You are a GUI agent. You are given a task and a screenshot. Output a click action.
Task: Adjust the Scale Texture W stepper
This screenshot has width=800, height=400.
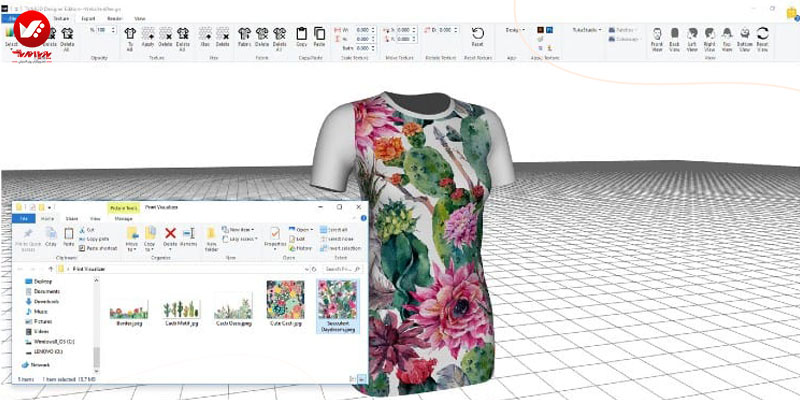click(x=373, y=30)
